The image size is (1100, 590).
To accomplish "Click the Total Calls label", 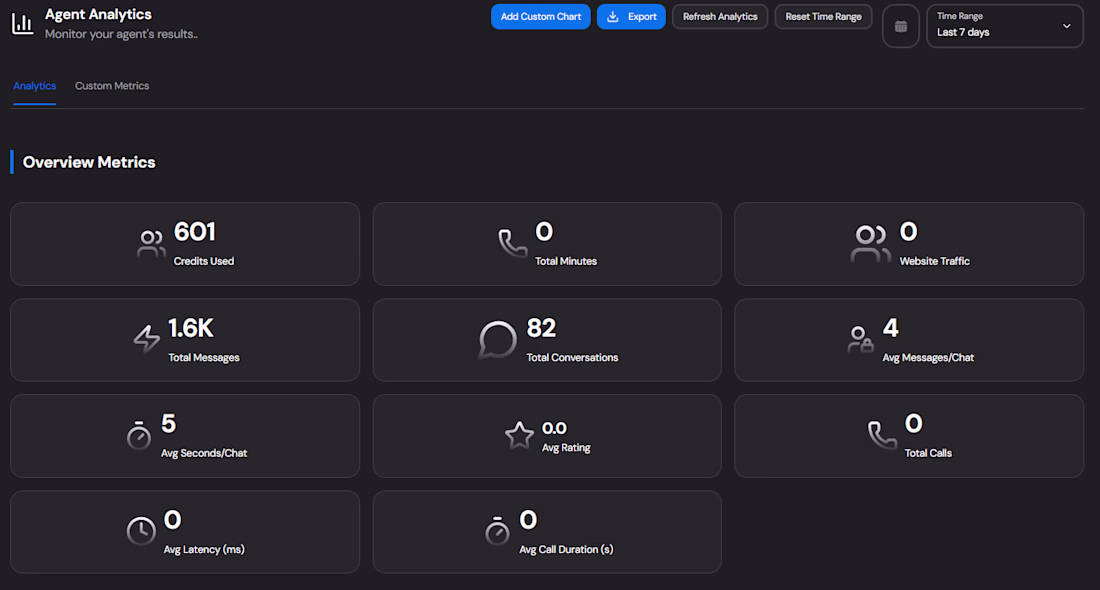I will pos(928,453).
